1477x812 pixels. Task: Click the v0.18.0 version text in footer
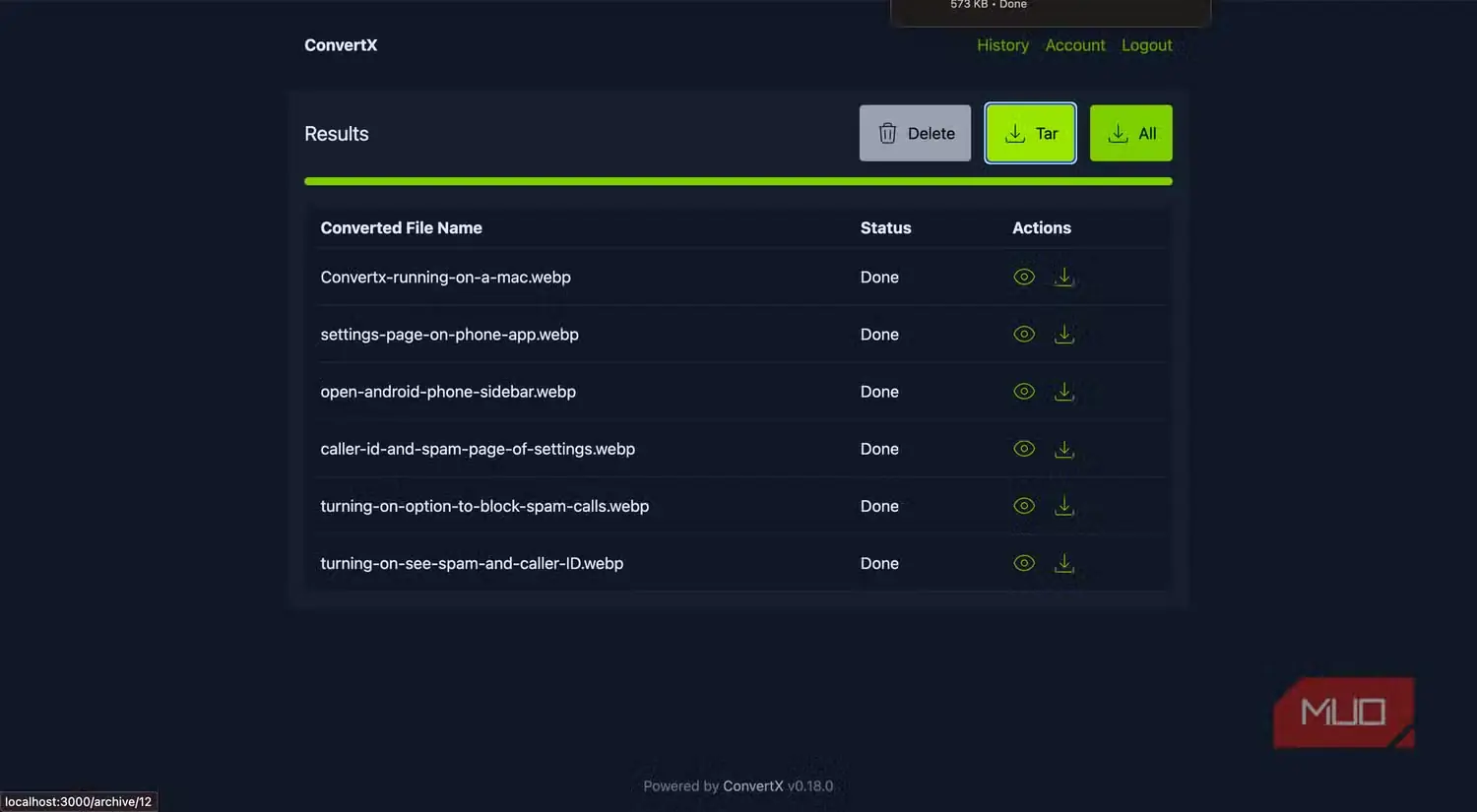pos(810,786)
